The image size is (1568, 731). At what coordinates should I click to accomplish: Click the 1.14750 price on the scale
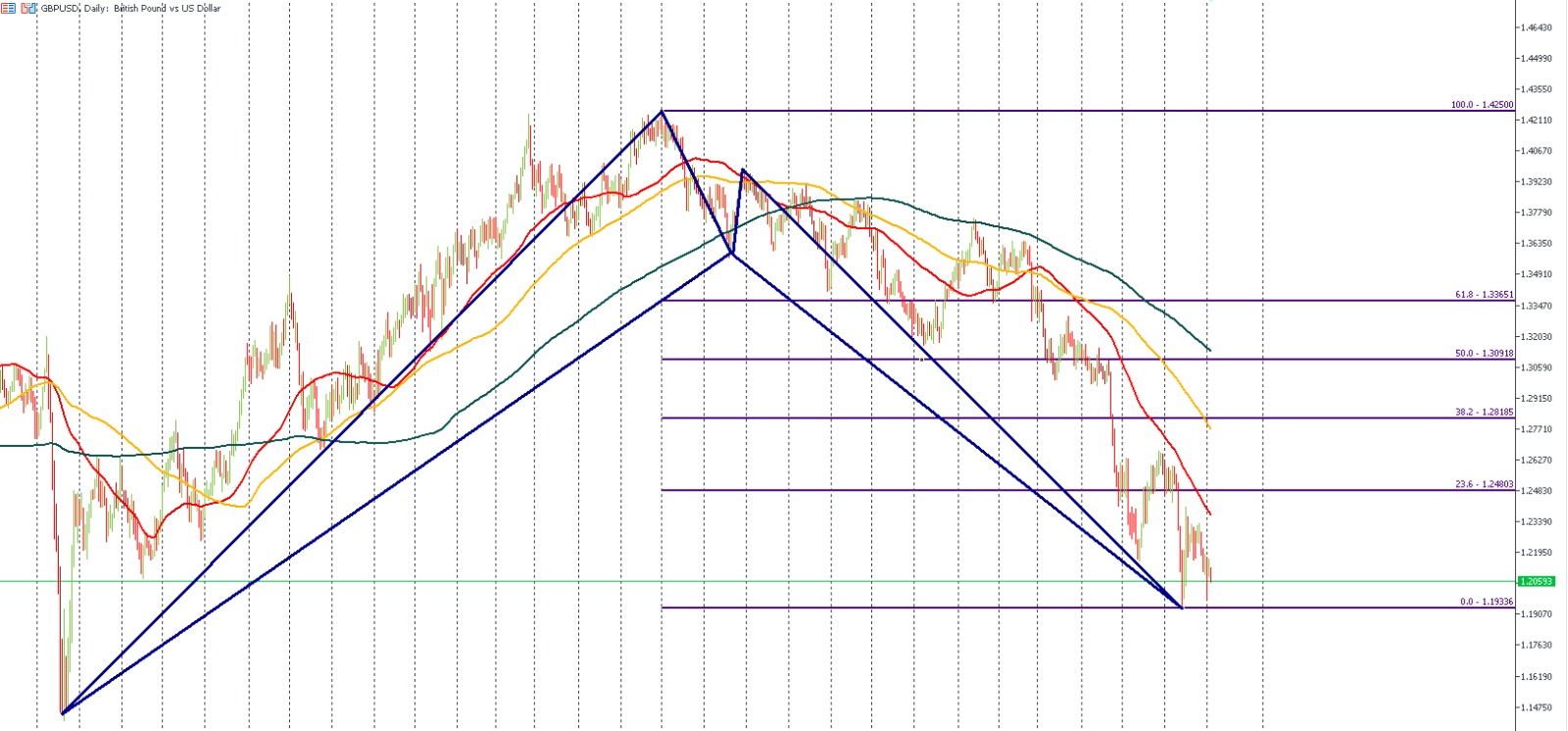(1536, 707)
